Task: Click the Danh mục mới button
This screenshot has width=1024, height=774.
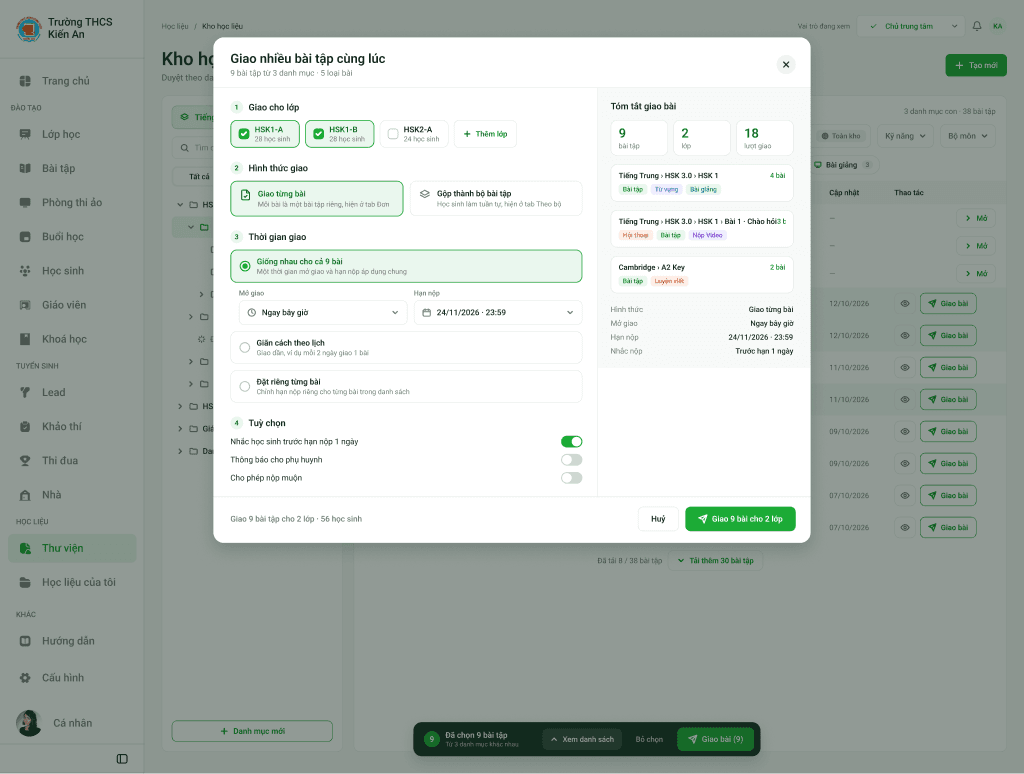Action: click(252, 732)
